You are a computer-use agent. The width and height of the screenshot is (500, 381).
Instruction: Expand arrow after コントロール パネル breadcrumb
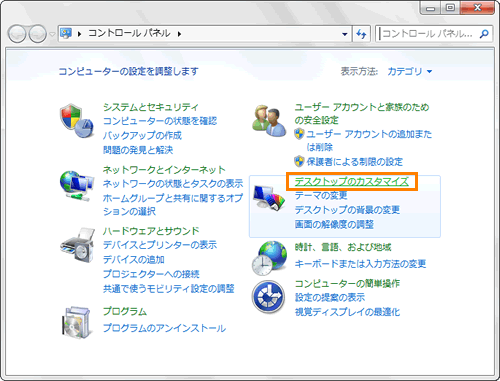coord(179,34)
